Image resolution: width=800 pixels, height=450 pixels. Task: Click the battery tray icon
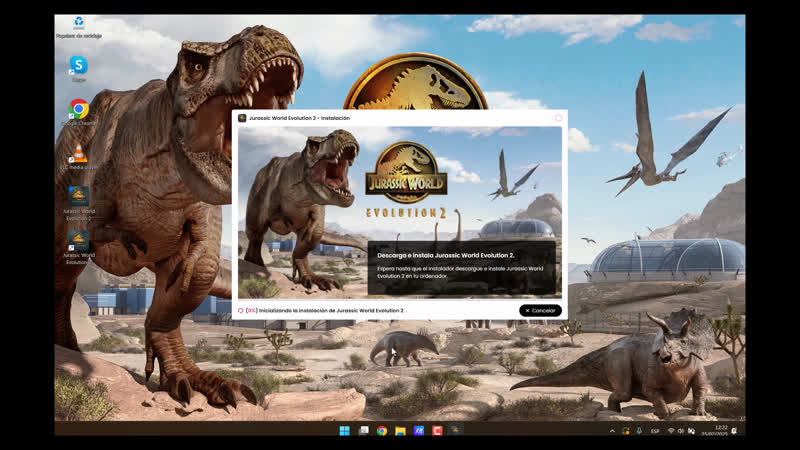tap(691, 431)
